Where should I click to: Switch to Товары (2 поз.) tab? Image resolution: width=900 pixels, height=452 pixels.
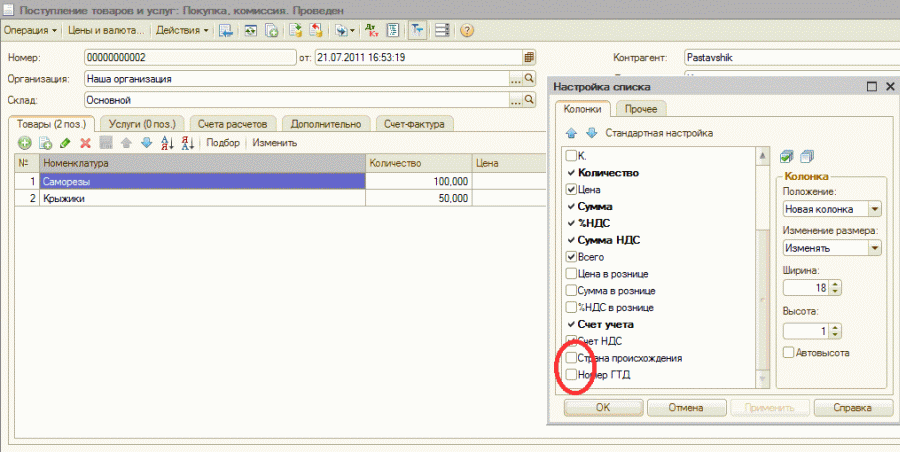pyautogui.click(x=51, y=124)
